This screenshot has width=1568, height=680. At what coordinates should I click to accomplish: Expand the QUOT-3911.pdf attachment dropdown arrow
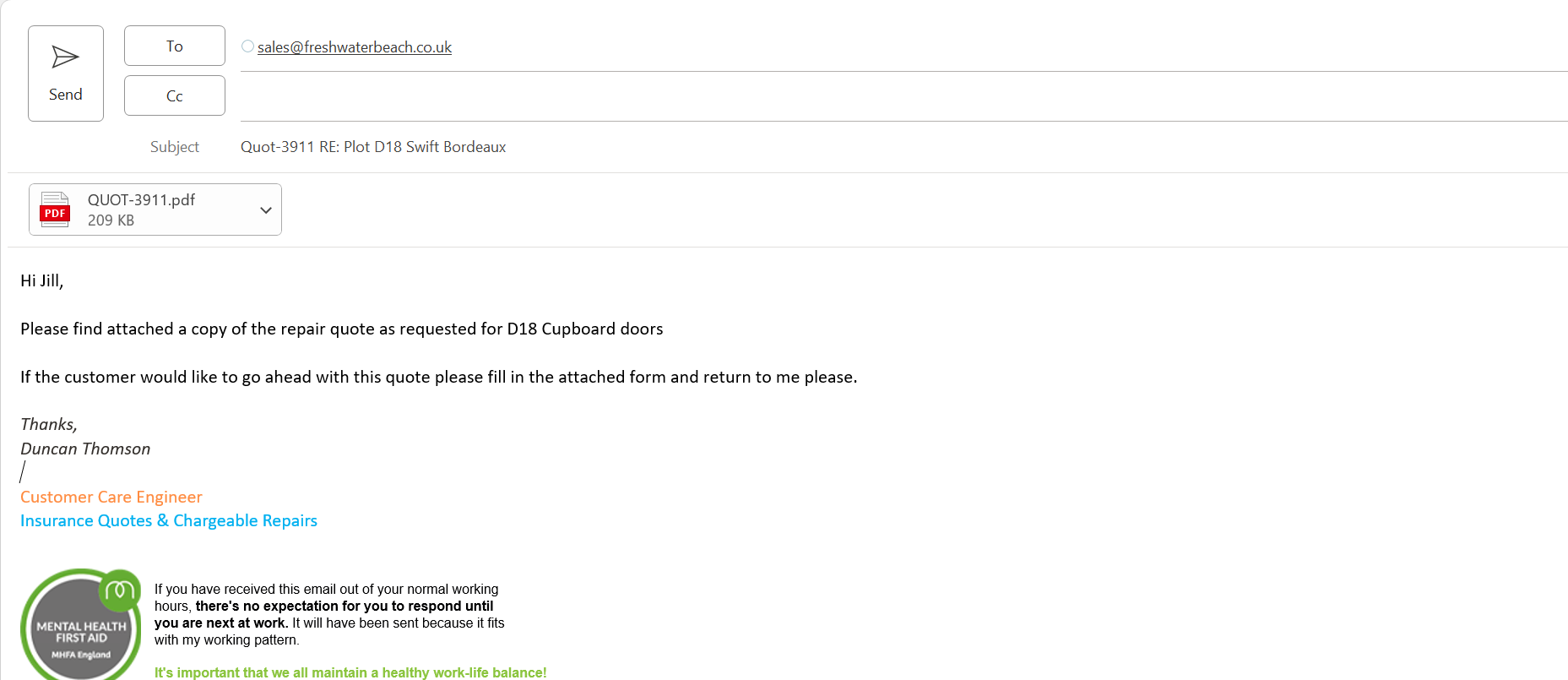click(266, 210)
